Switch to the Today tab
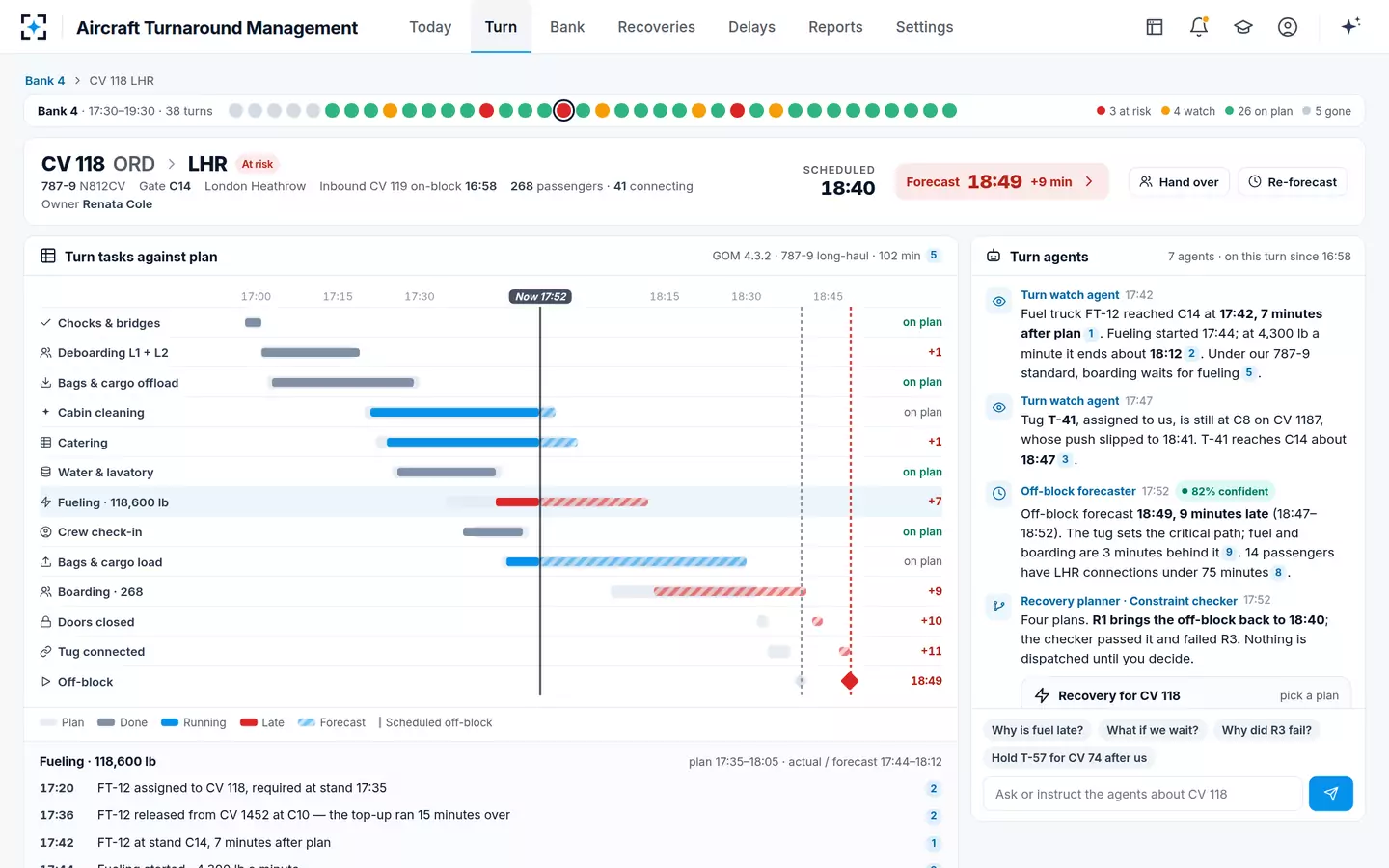 click(430, 27)
